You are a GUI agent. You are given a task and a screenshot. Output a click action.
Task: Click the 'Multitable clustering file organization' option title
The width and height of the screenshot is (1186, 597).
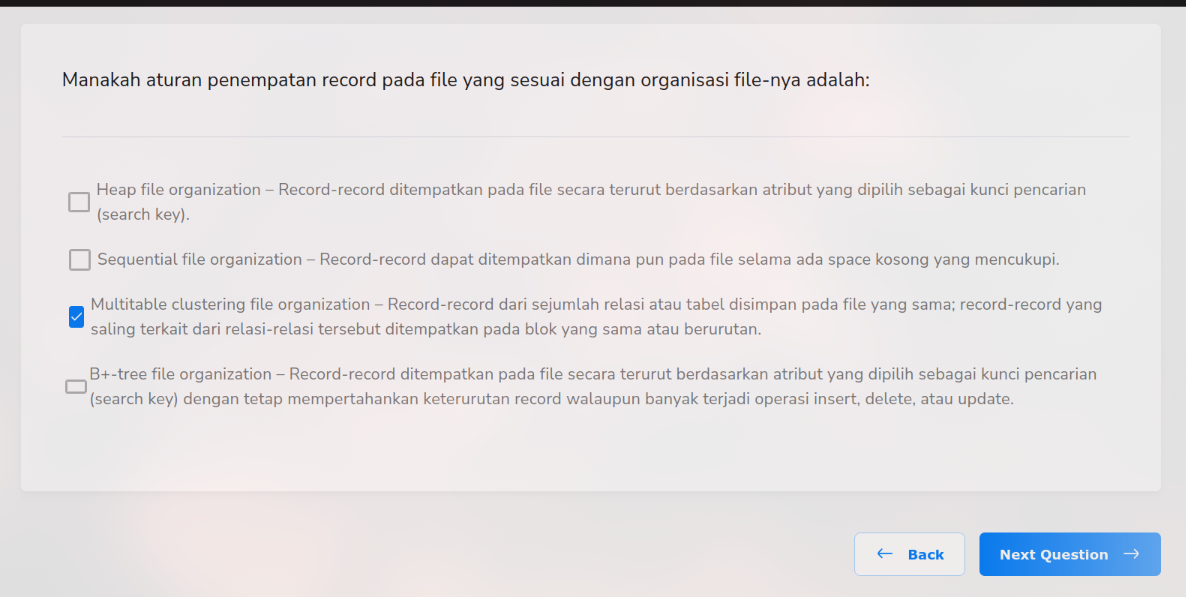coord(230,305)
